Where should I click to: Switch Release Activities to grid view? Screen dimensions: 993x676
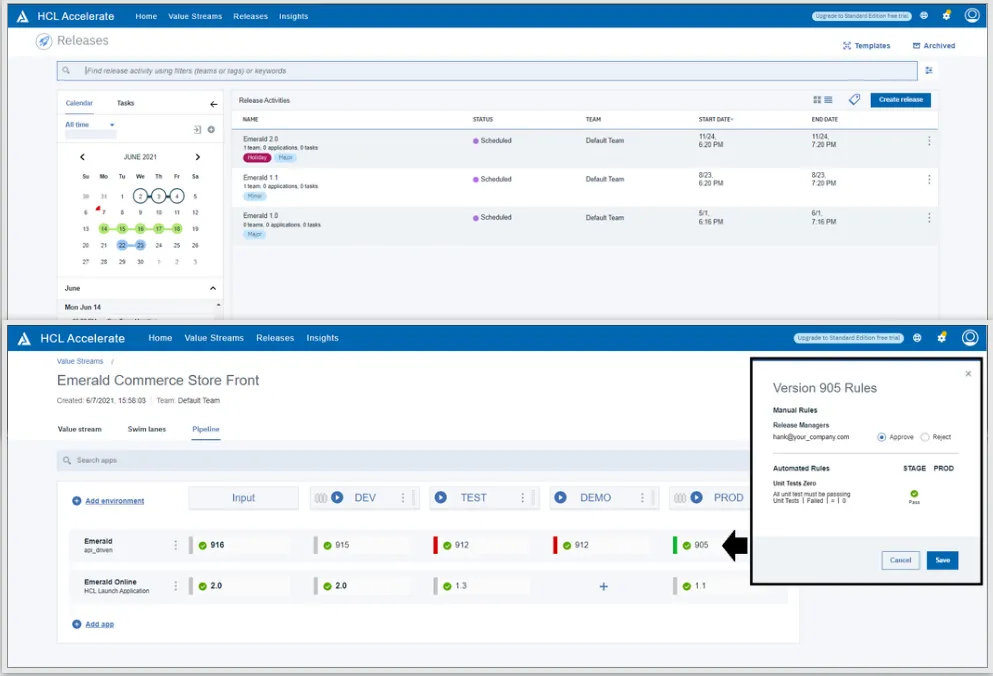(x=817, y=100)
